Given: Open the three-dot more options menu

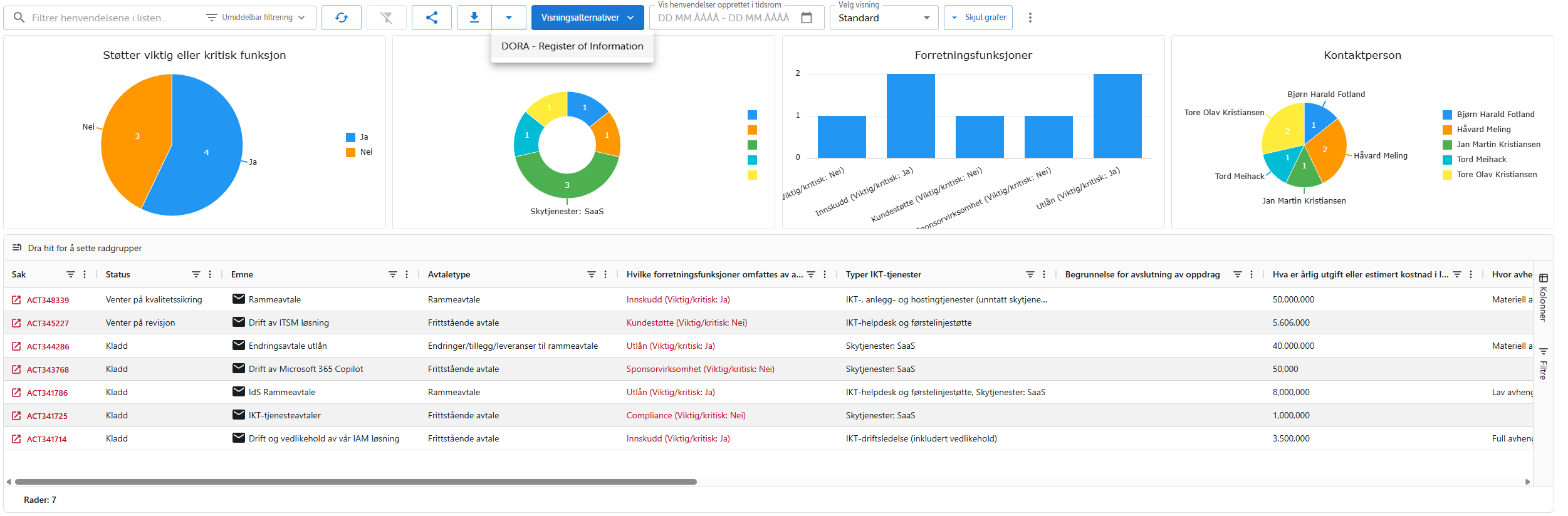Looking at the screenshot, I should point(1030,18).
